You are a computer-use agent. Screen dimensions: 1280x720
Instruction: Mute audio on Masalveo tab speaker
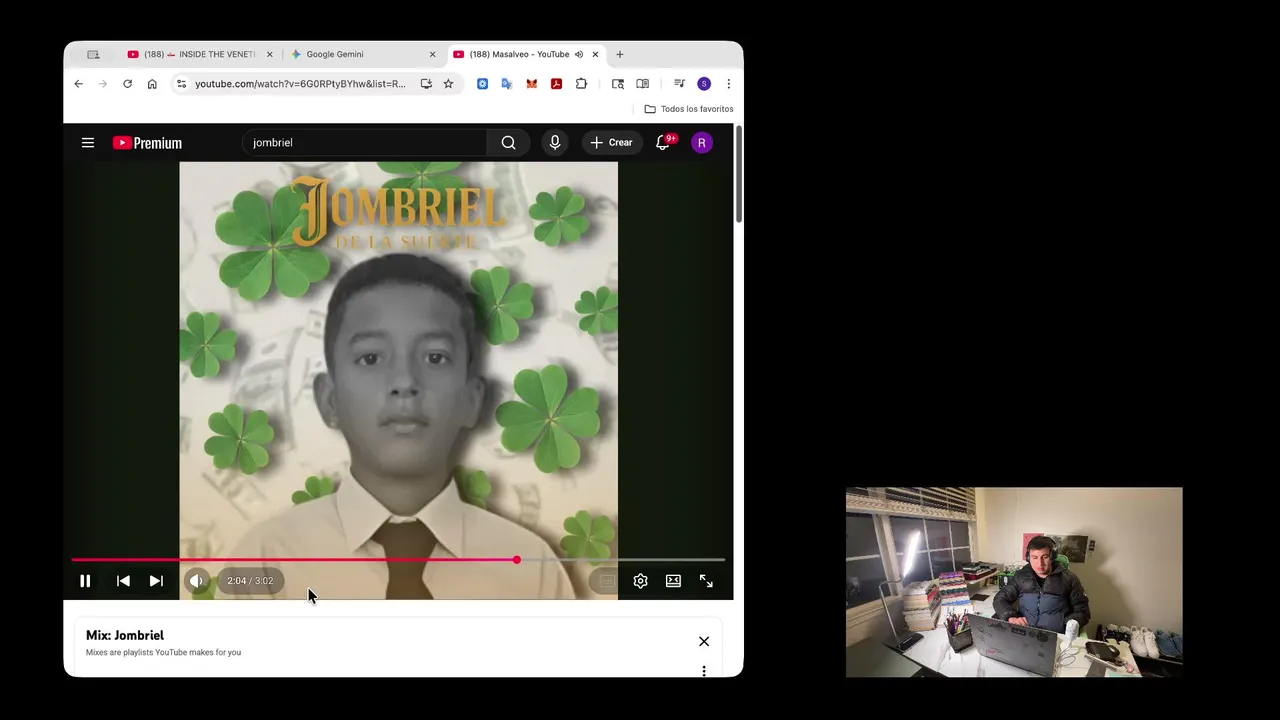click(578, 54)
